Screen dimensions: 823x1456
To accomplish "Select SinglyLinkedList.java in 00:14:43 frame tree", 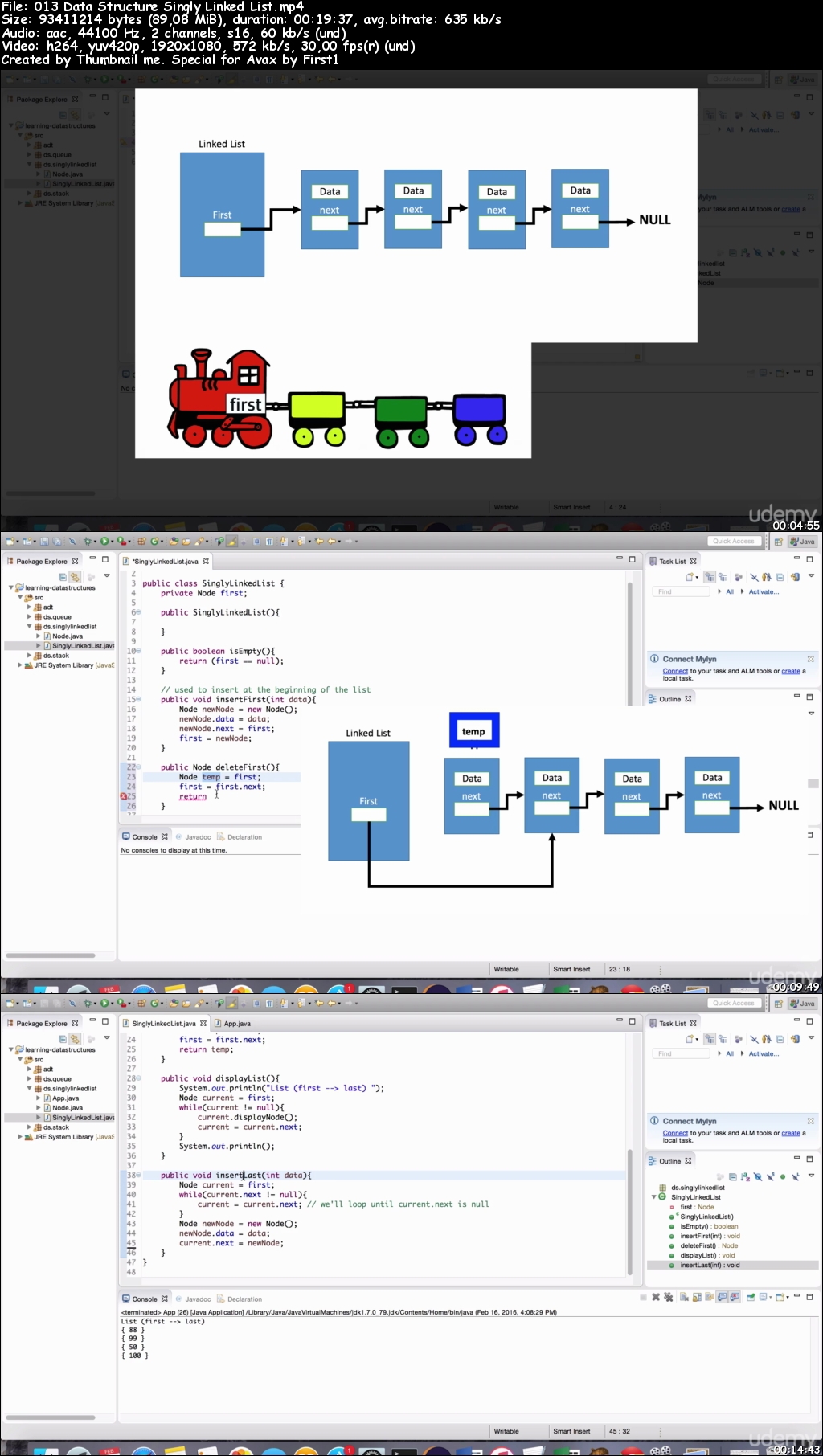I will point(79,1117).
